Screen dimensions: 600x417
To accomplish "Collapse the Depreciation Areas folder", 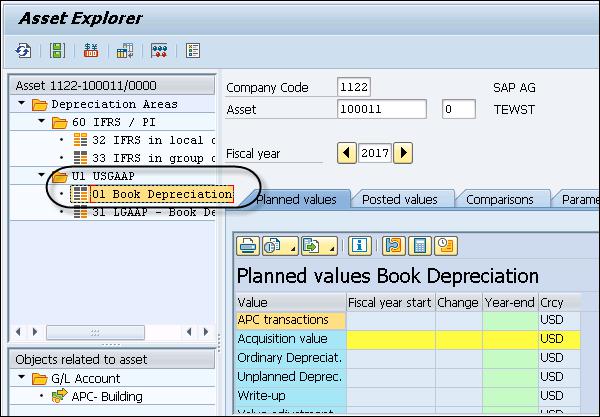I will point(22,103).
